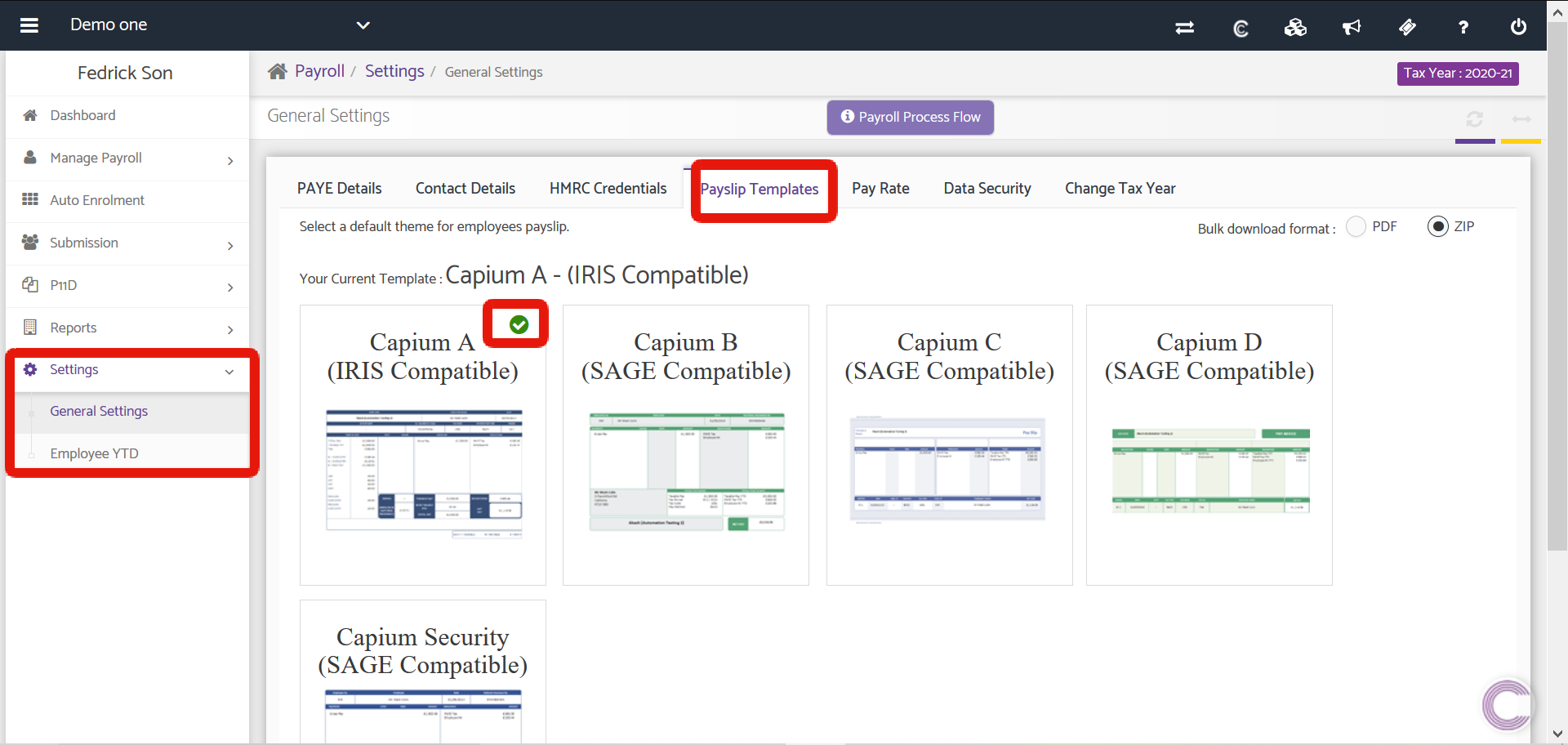Screen dimensions: 1568x745
Task: Click the Manage Payroll person icon
Action: click(30, 157)
